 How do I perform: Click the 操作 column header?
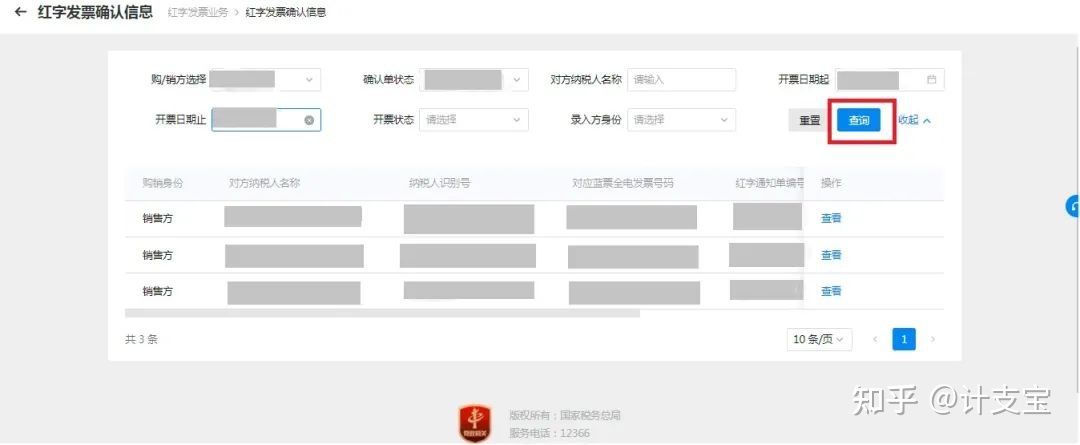pyautogui.click(x=831, y=183)
